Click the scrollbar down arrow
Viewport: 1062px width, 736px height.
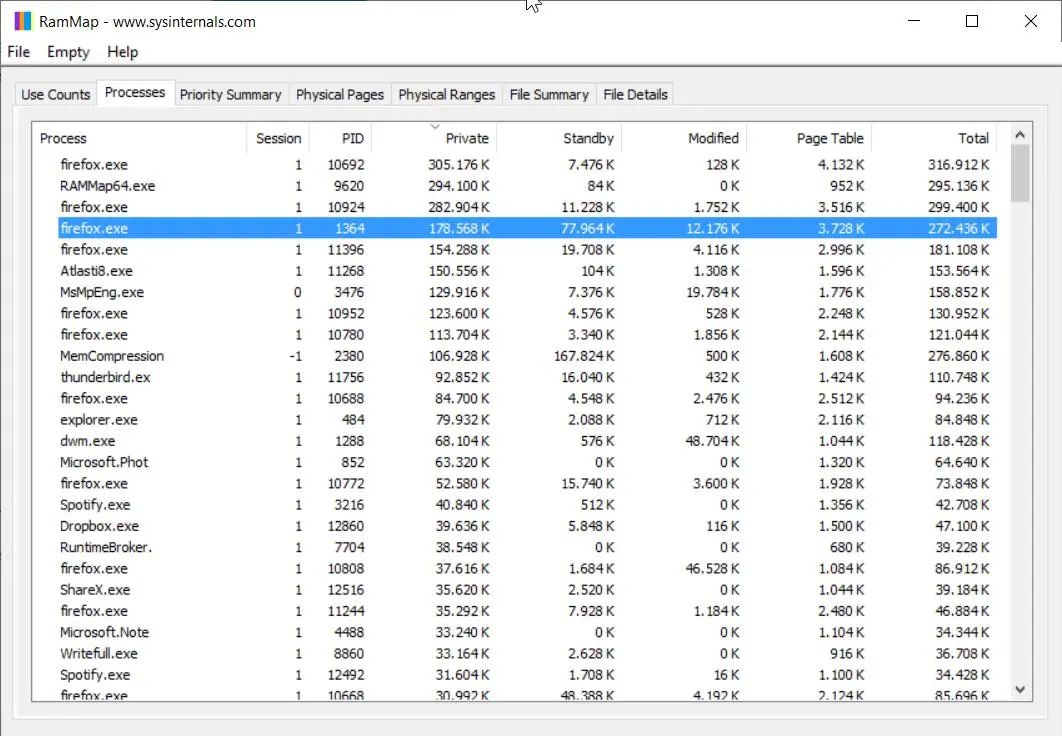[1020, 689]
